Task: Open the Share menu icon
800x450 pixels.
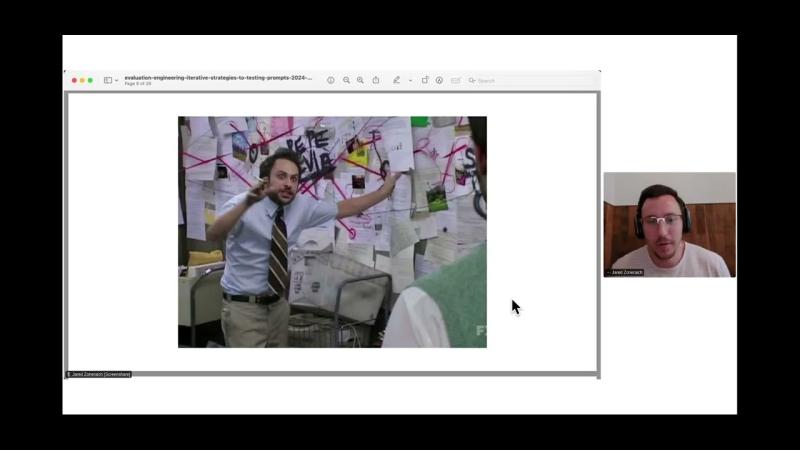Action: pos(376,80)
